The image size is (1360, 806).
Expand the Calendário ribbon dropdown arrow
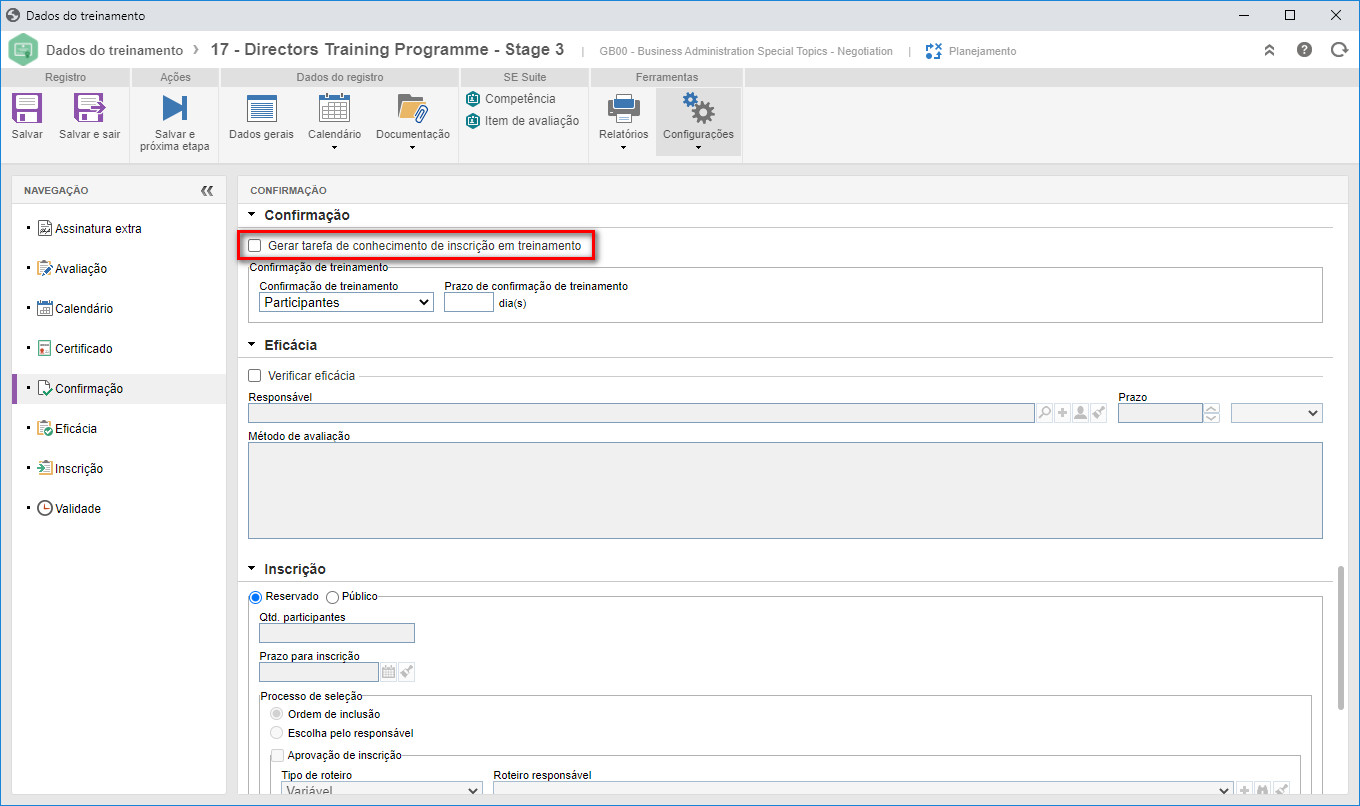coord(334,148)
